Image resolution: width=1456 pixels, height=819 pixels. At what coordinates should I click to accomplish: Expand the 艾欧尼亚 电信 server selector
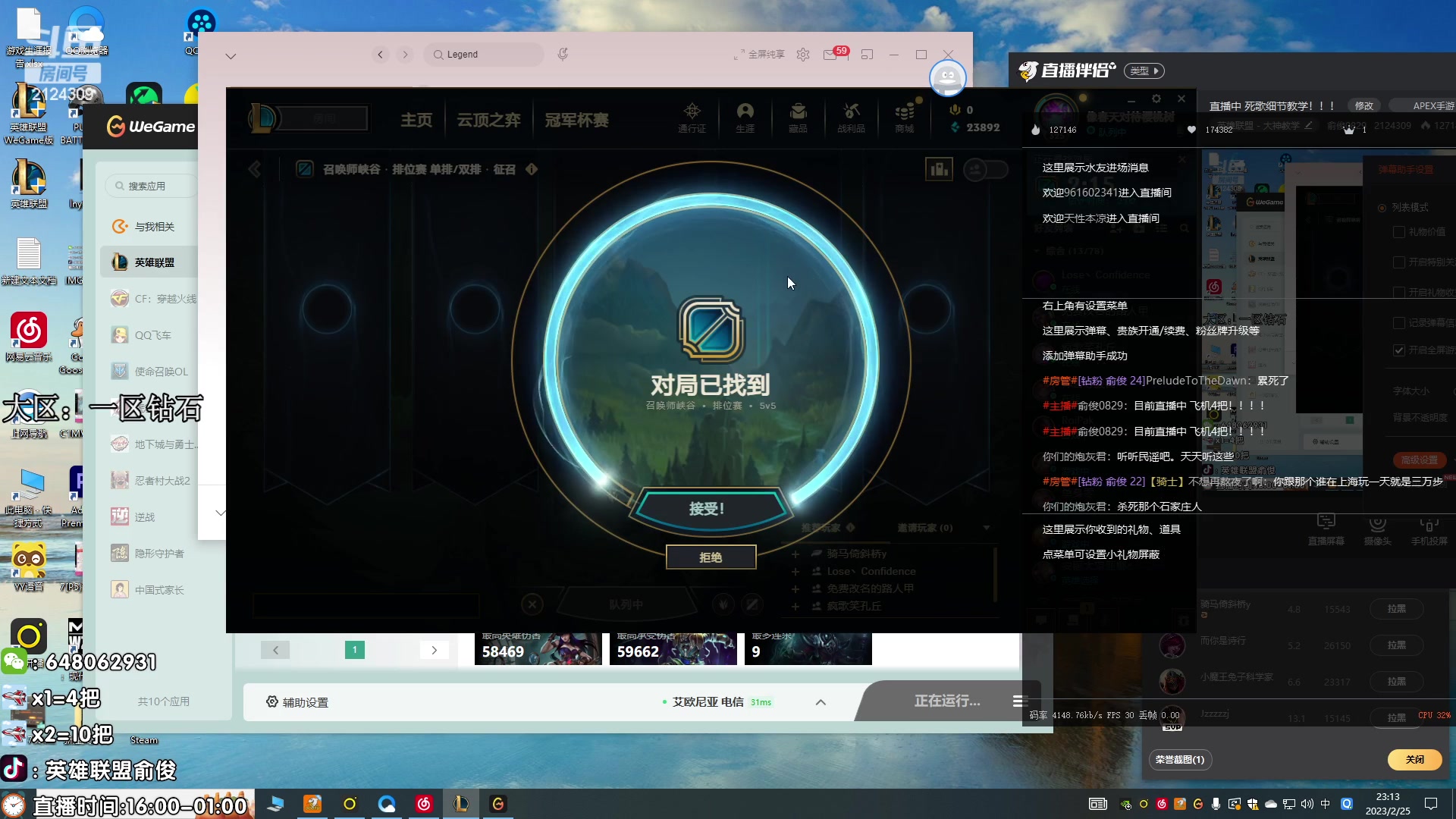[x=821, y=702]
